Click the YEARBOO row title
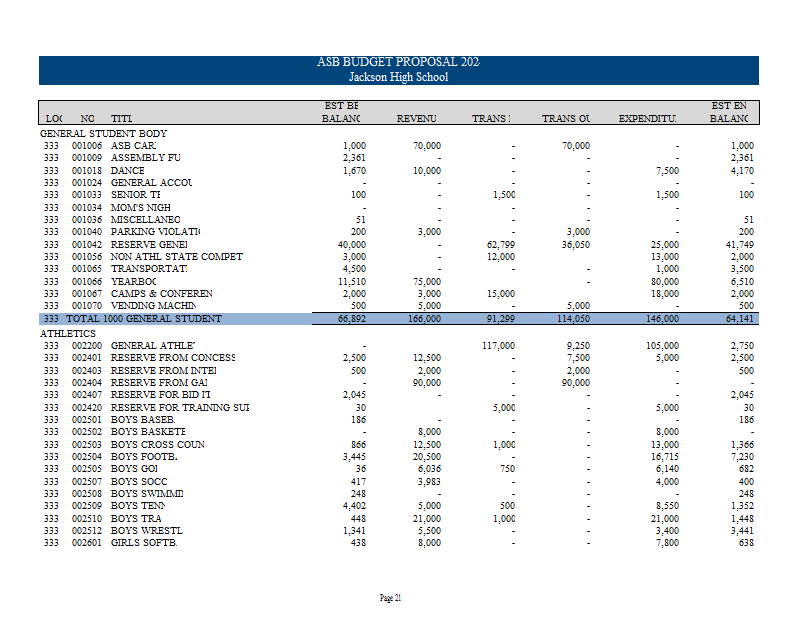Image resolution: width=800 pixels, height=618 pixels. [134, 282]
